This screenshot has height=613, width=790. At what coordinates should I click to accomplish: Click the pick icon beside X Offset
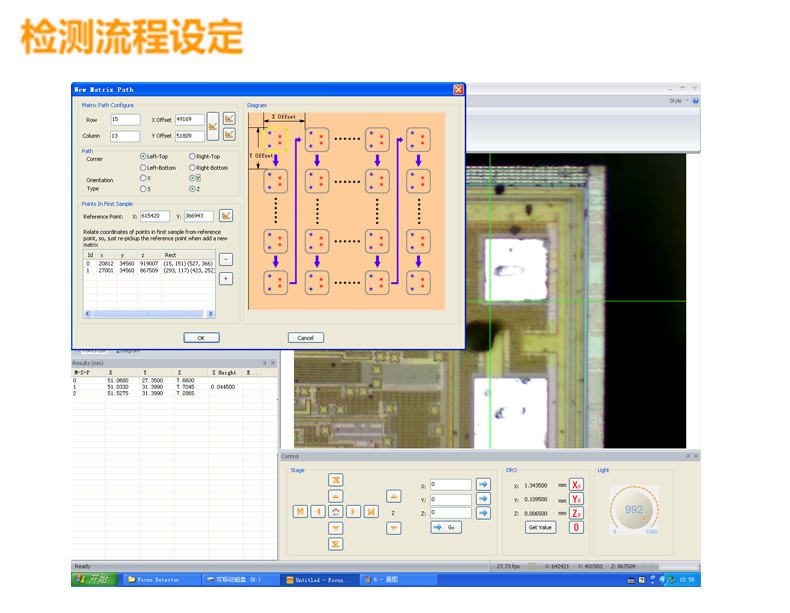point(229,118)
